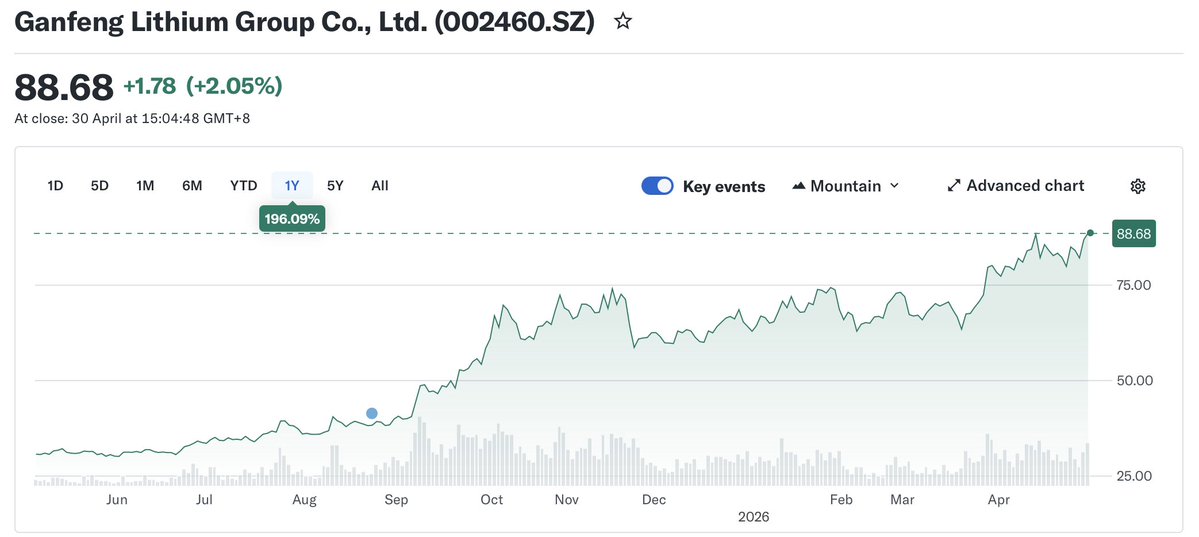Viewport: 1199px width, 537px height.
Task: Click the large 88.68 price value
Action: click(x=64, y=86)
